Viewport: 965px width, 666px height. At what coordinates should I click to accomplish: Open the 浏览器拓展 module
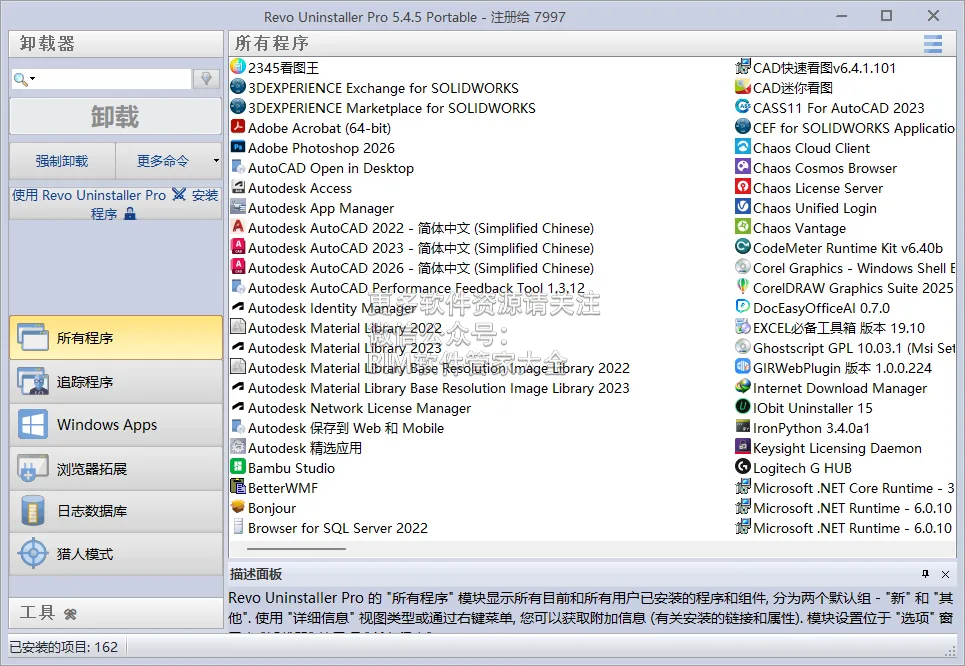coord(116,468)
